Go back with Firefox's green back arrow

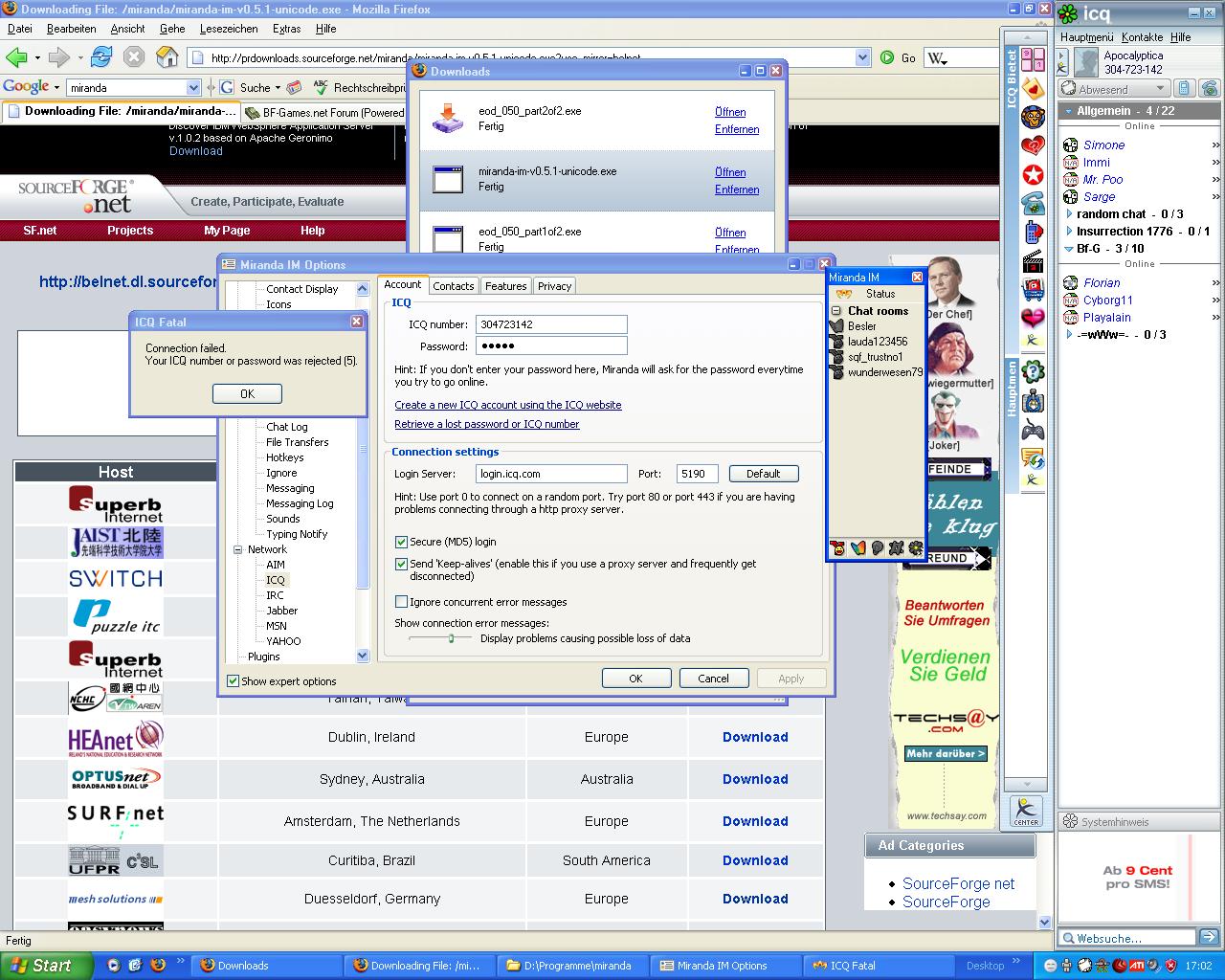coord(16,57)
